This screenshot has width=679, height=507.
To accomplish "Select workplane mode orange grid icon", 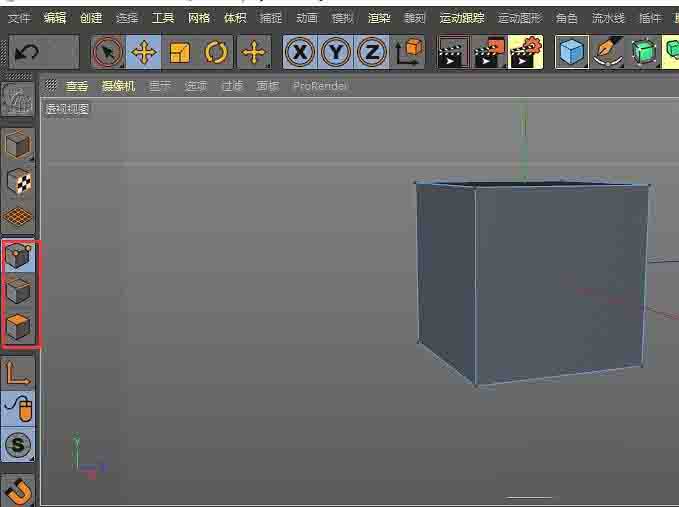I will [x=18, y=216].
